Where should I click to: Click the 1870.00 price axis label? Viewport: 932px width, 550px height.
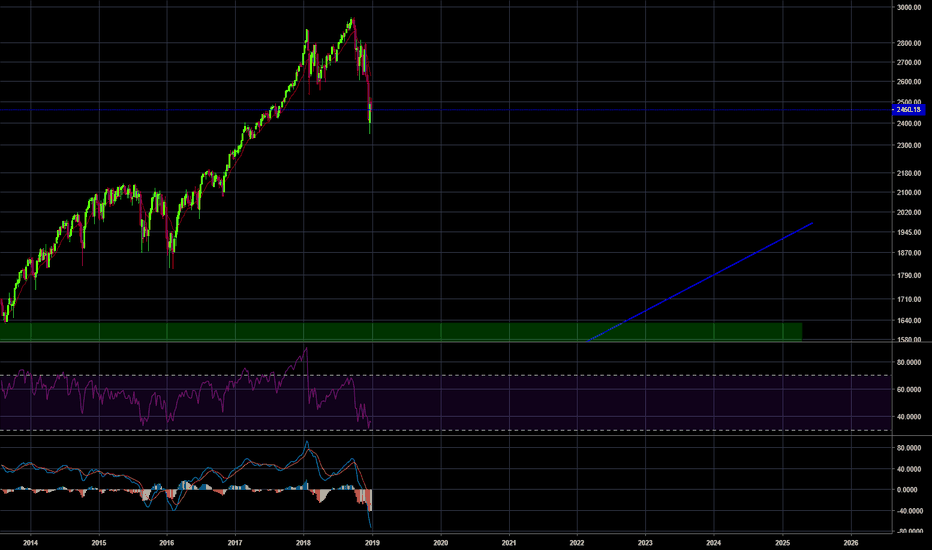[x=909, y=253]
